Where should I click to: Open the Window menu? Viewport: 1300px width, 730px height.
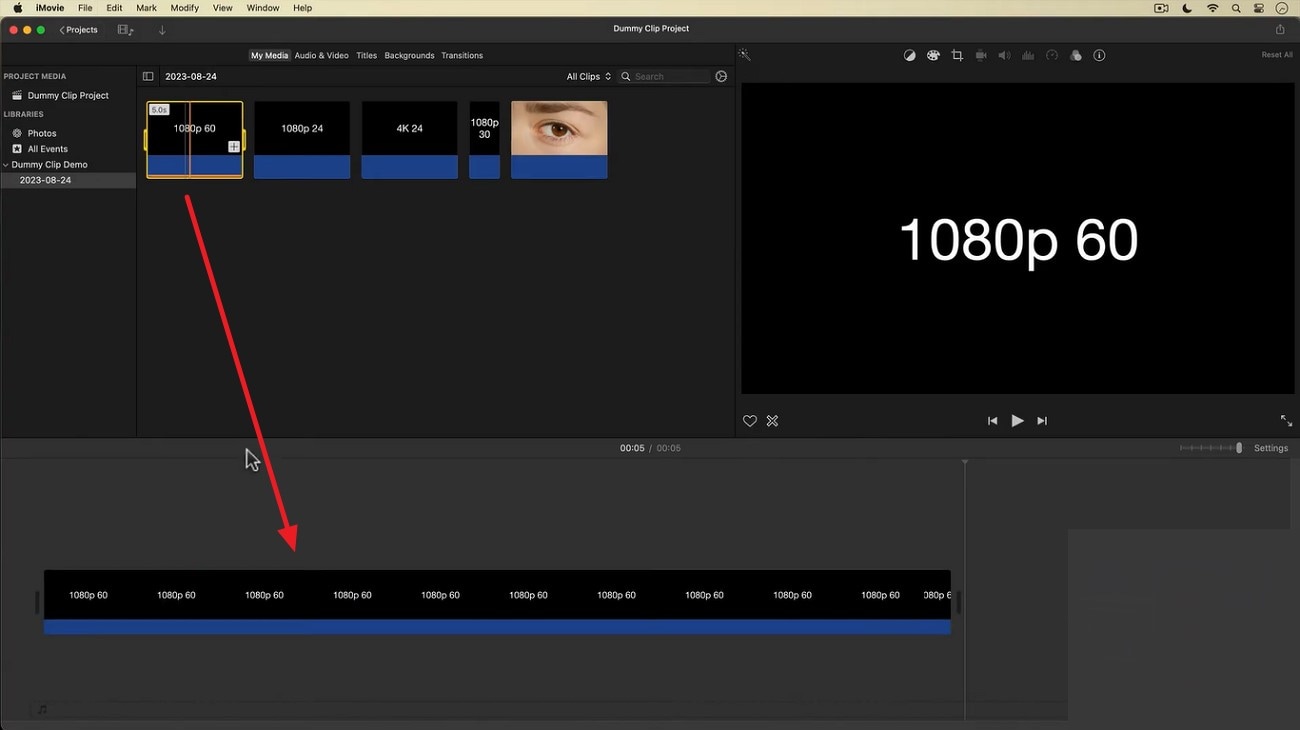tap(262, 8)
